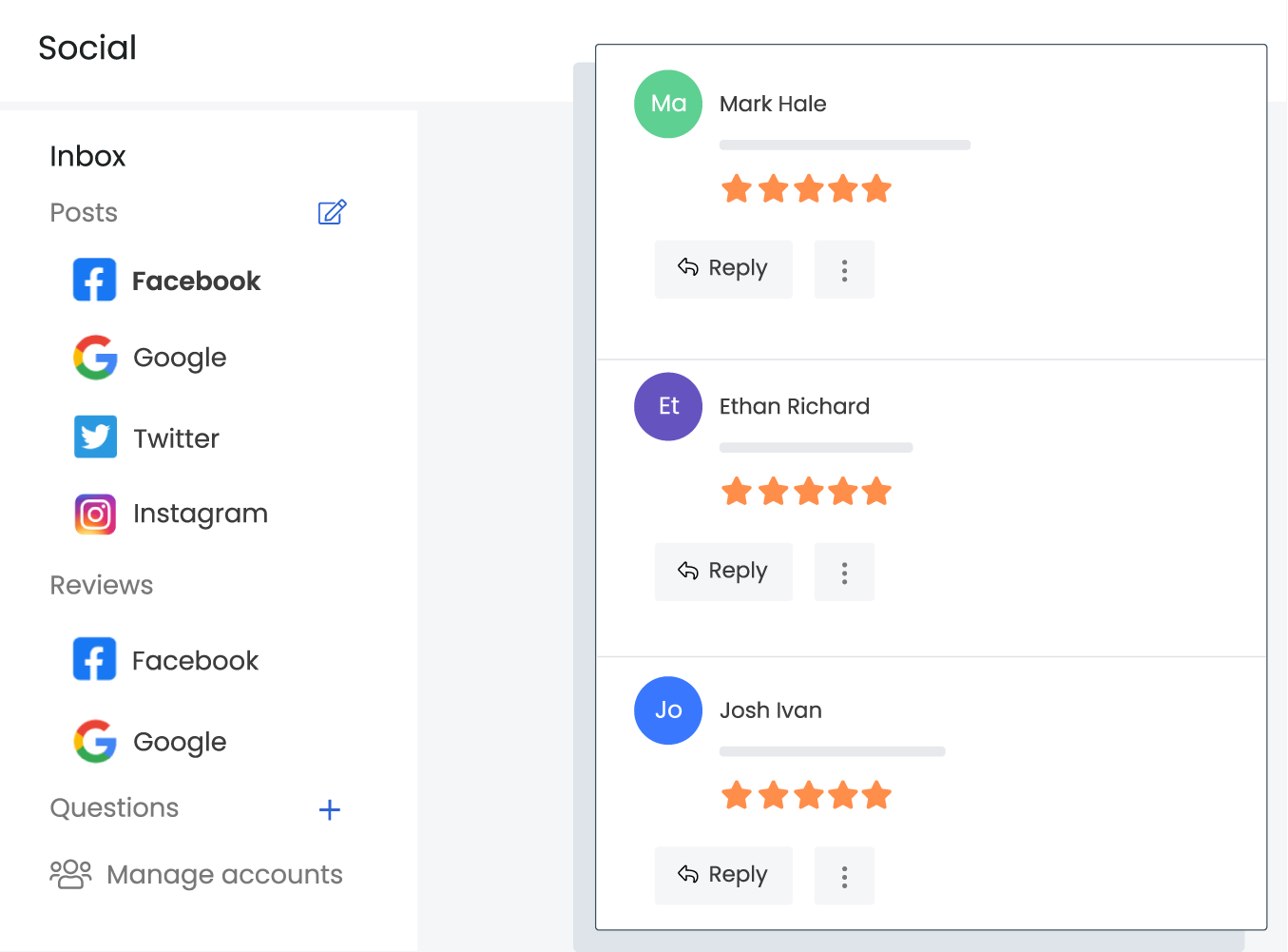
Task: Click the Questions section label
Action: (114, 808)
